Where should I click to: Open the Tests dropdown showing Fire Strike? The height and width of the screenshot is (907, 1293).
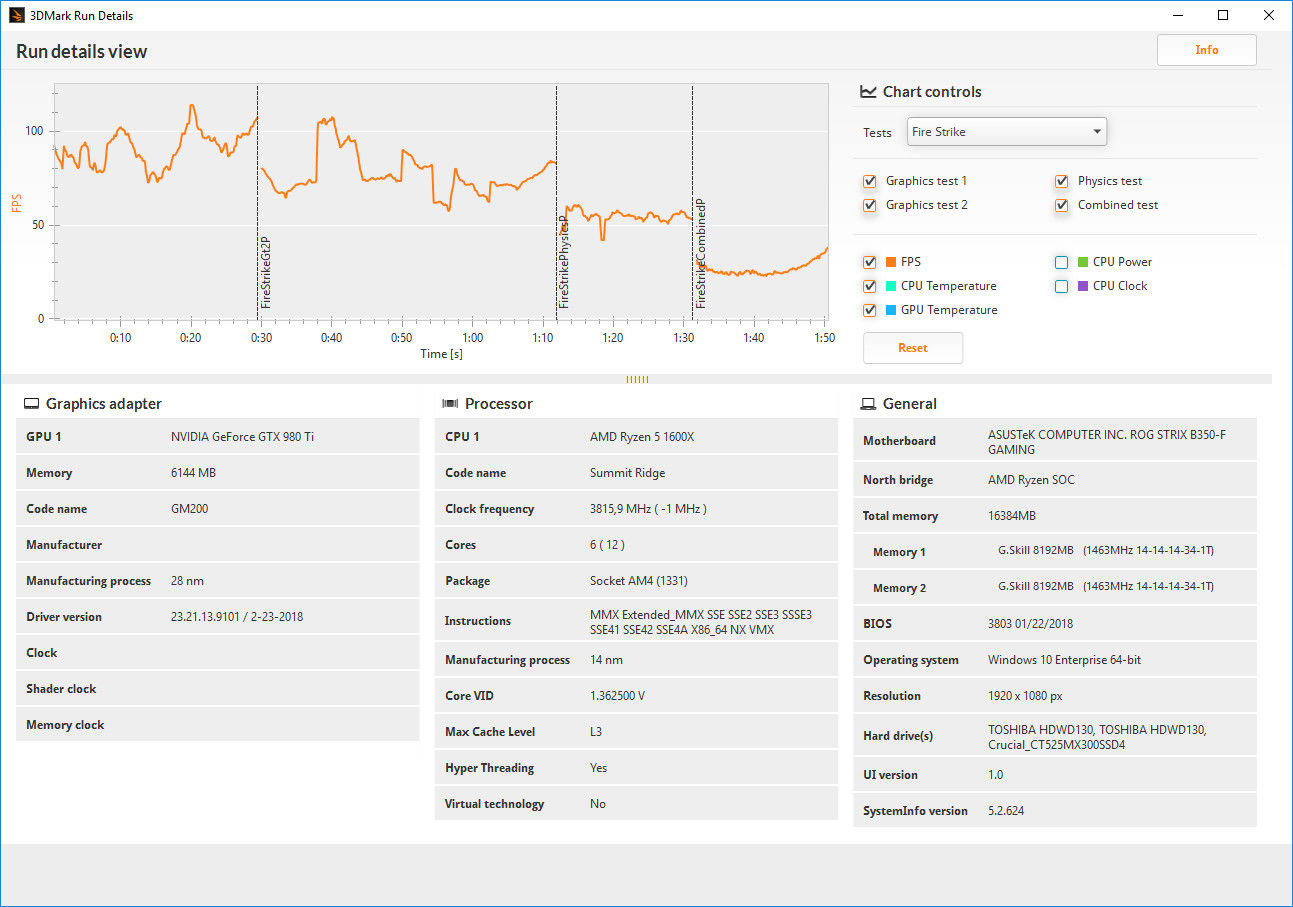pyautogui.click(x=1007, y=132)
